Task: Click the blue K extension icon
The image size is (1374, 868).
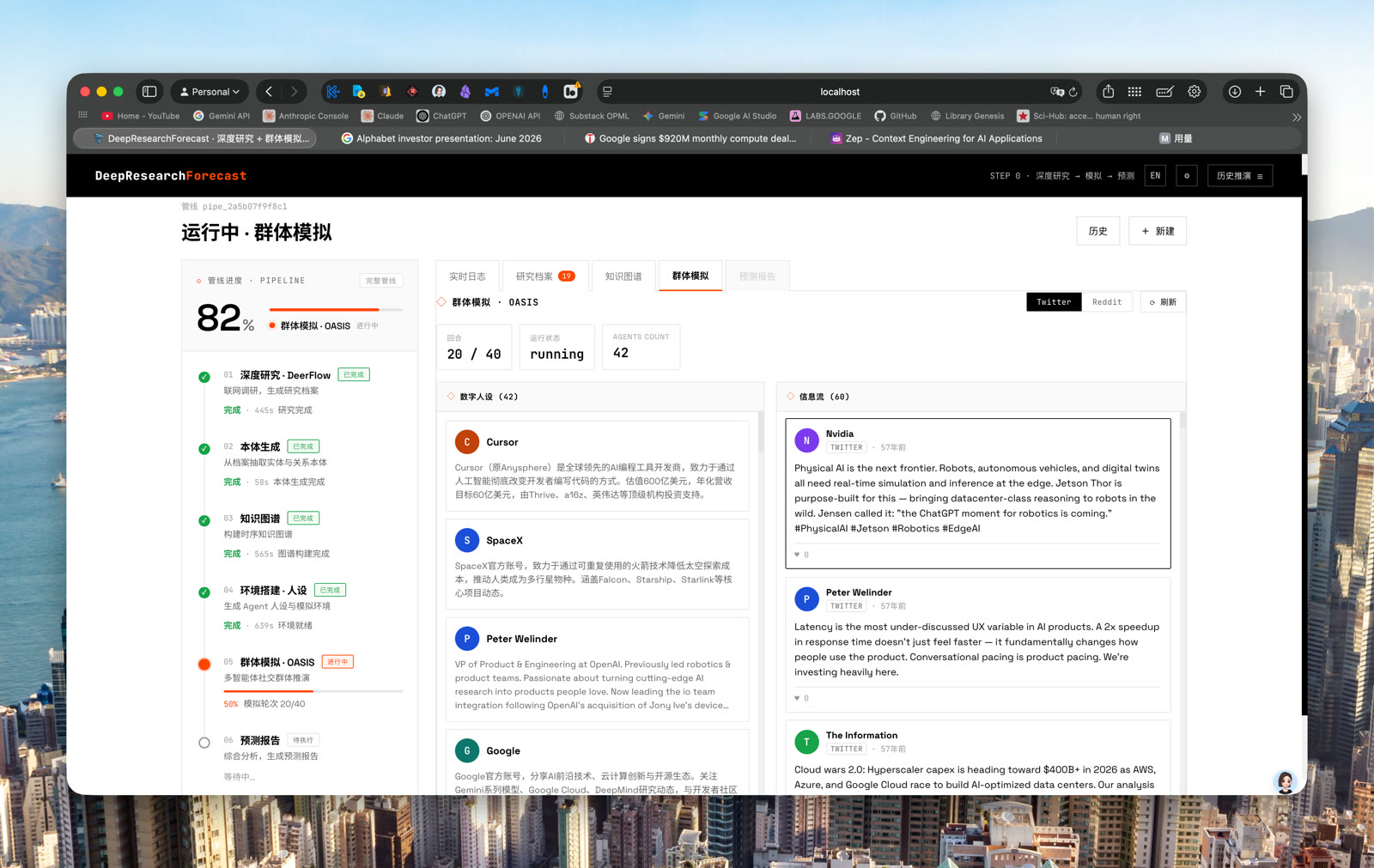Action: pos(333,92)
